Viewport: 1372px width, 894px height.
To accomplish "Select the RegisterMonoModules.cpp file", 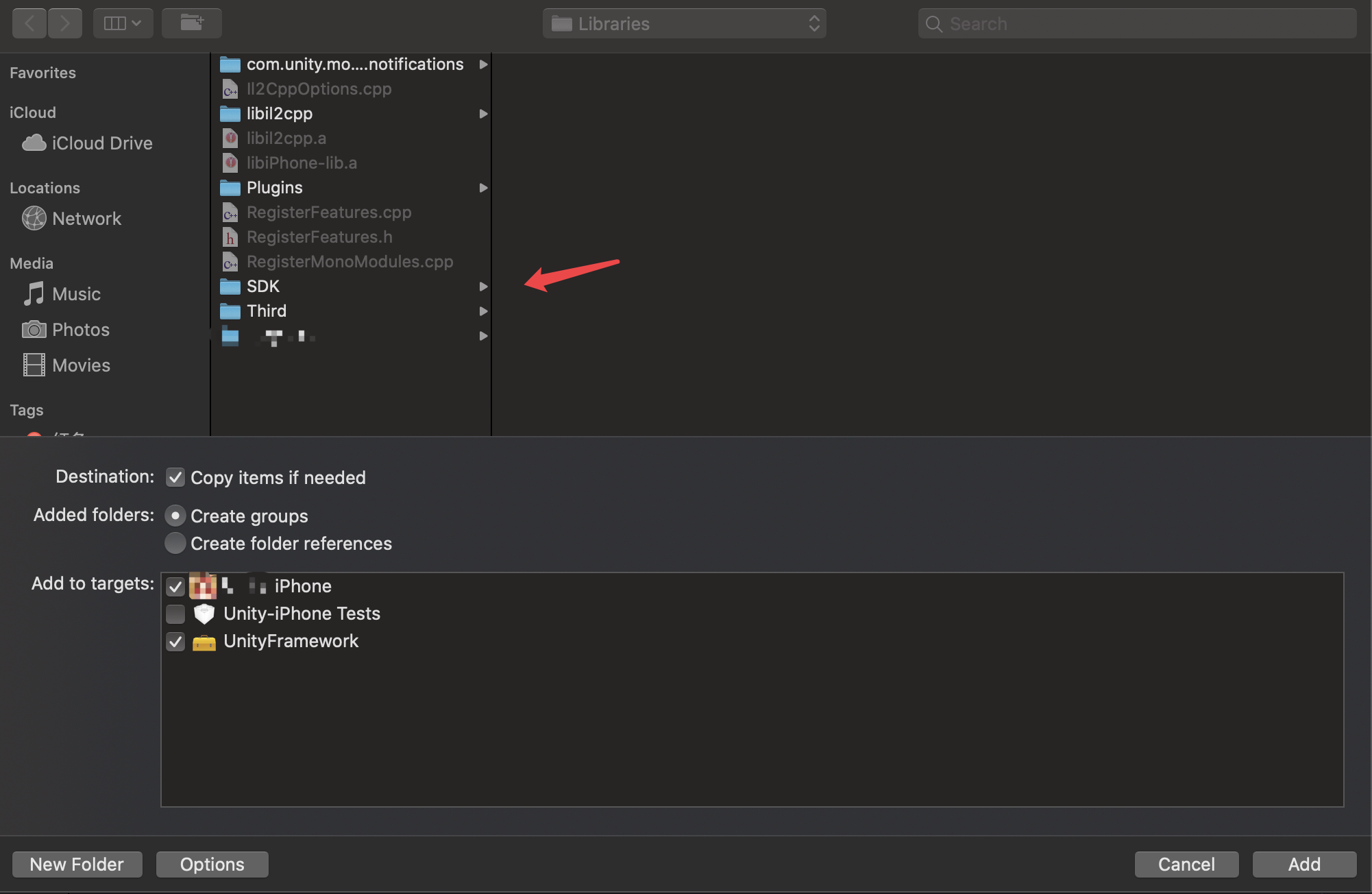I will tap(351, 262).
